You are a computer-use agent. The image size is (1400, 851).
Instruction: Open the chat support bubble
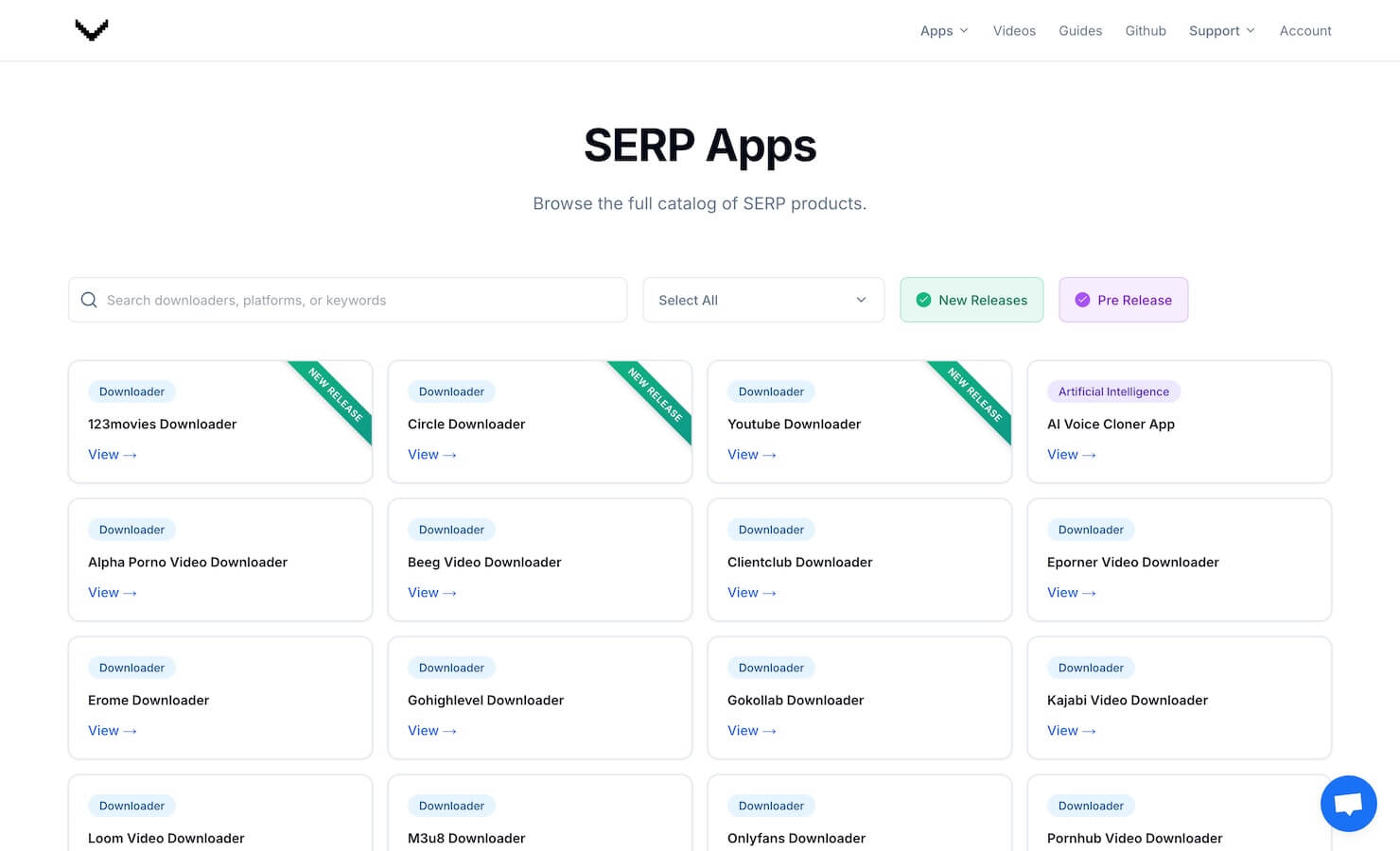point(1348,803)
